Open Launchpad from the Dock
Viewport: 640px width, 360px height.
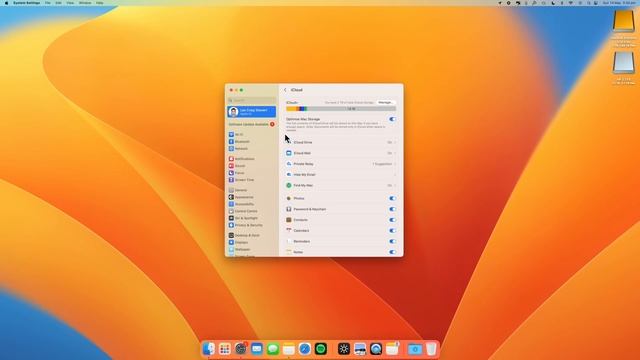[x=224, y=349]
